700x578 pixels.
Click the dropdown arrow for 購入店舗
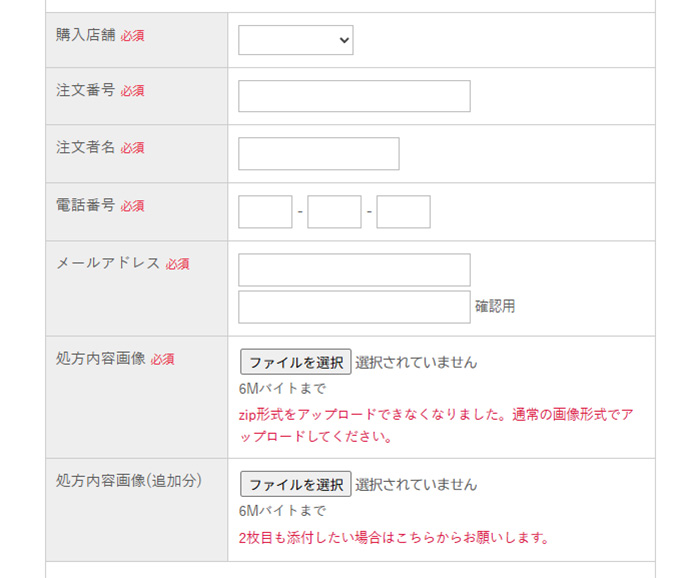pyautogui.click(x=344, y=40)
